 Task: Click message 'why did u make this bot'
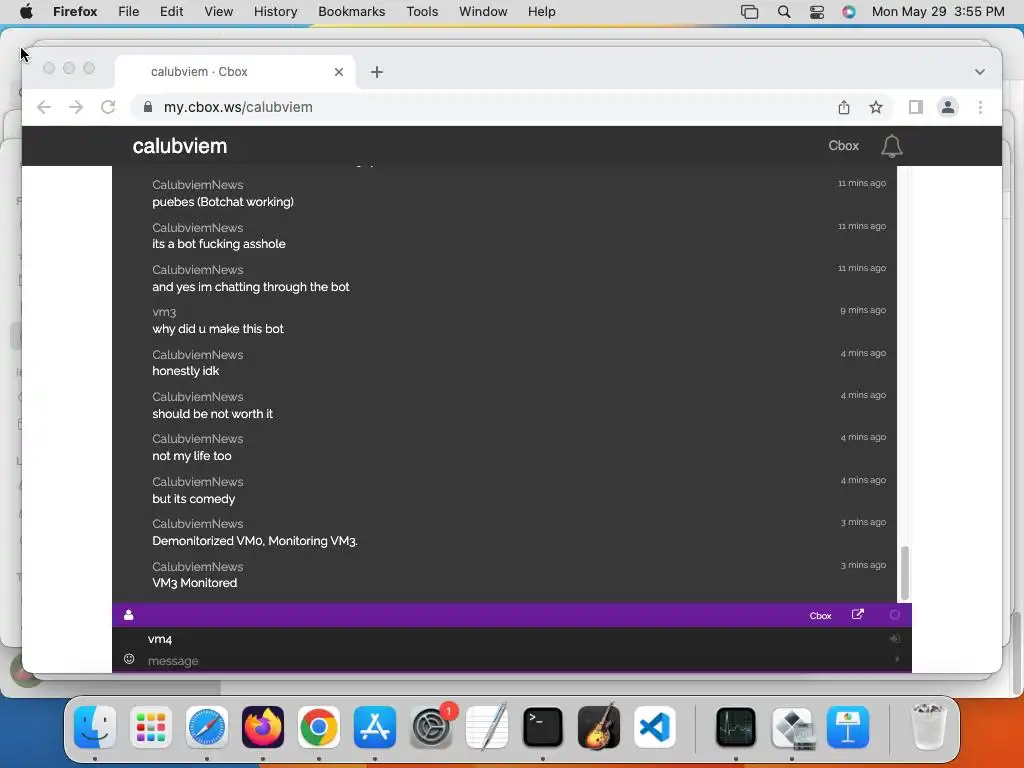point(217,329)
